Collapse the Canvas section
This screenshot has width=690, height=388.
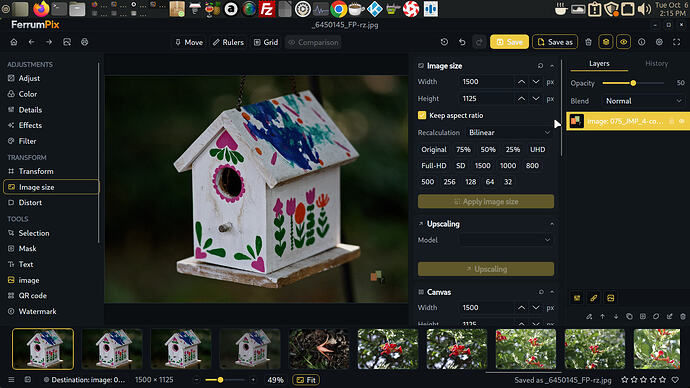tap(552, 292)
